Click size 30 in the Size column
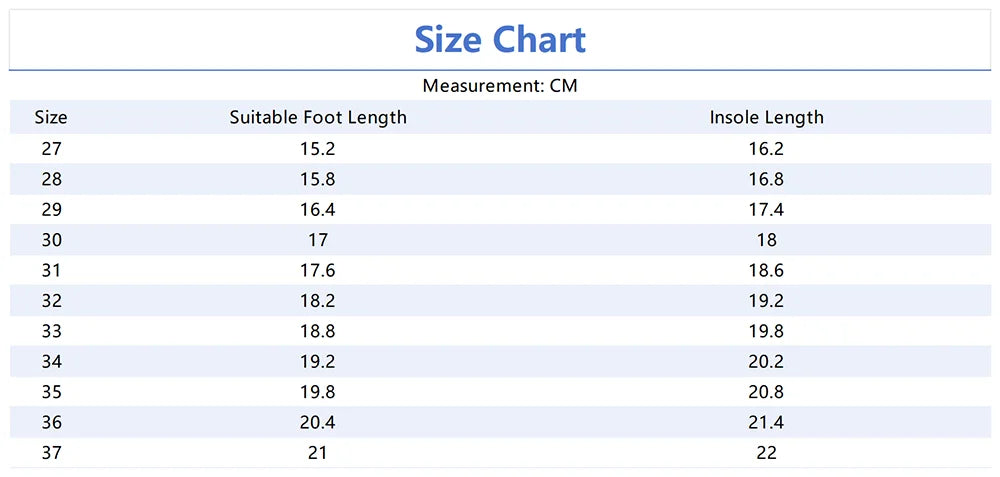This screenshot has height=477, width=1000. 51,240
